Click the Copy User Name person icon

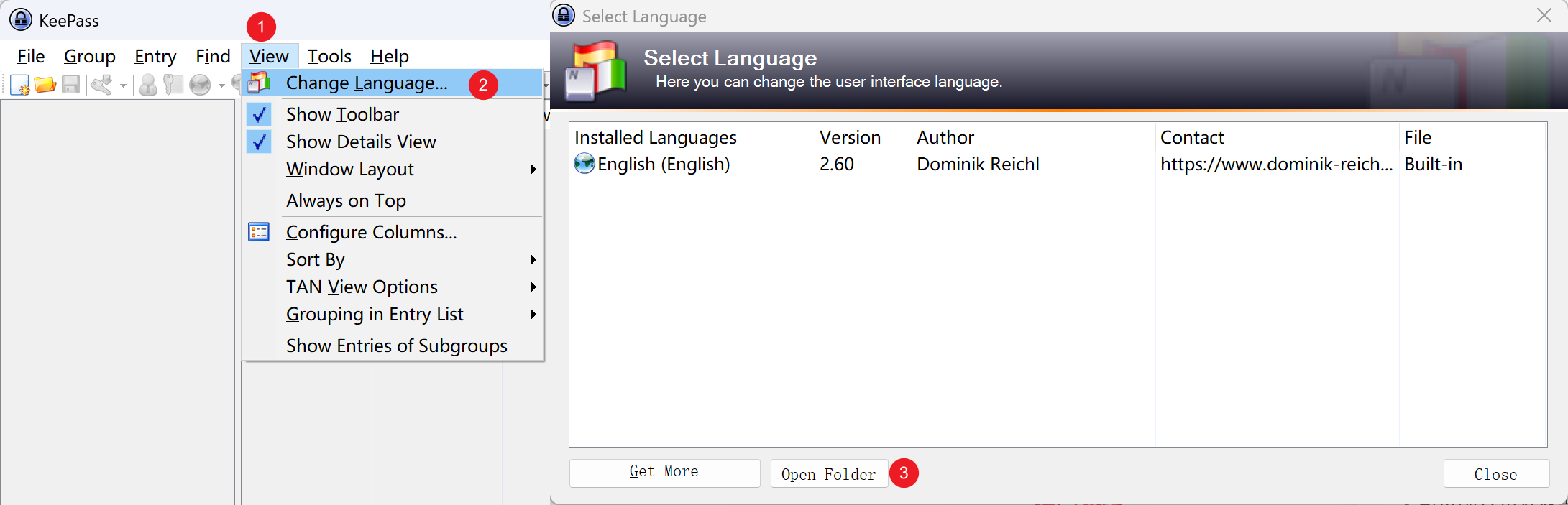[148, 85]
